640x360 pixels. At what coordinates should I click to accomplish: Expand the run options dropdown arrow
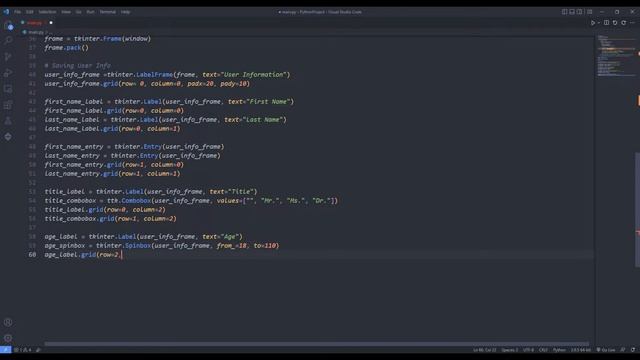tap(599, 23)
